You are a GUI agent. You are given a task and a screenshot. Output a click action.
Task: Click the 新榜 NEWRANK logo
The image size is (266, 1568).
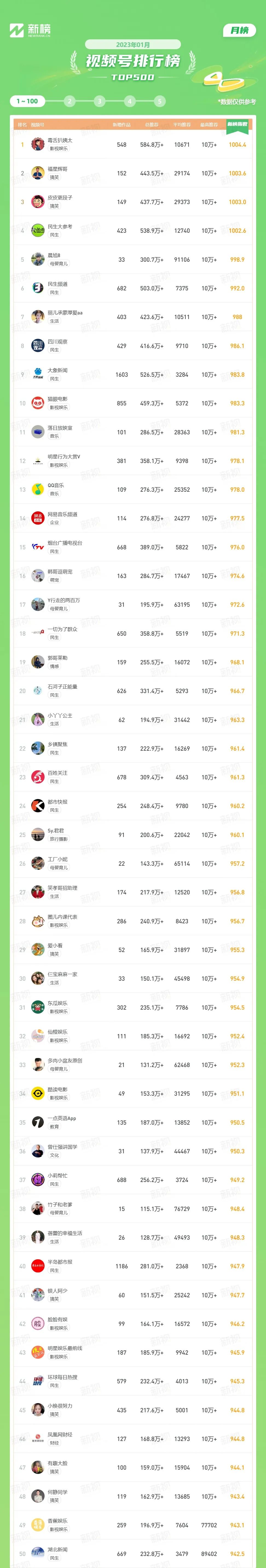pyautogui.click(x=30, y=30)
